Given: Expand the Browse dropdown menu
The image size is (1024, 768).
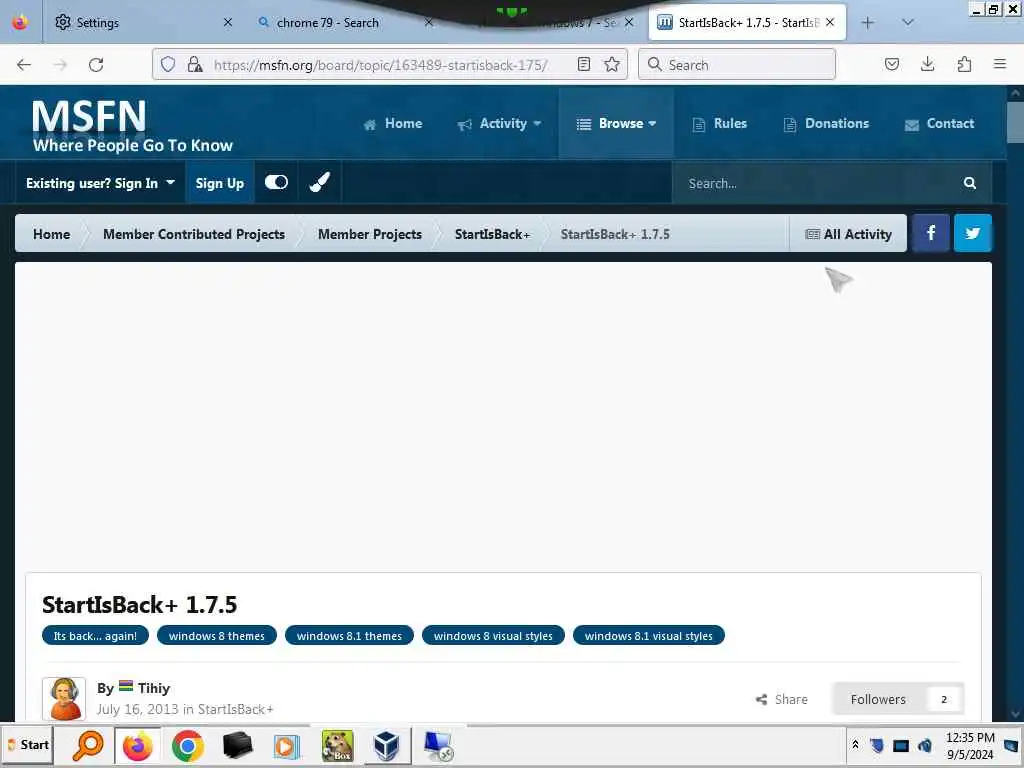Looking at the screenshot, I should pos(616,123).
